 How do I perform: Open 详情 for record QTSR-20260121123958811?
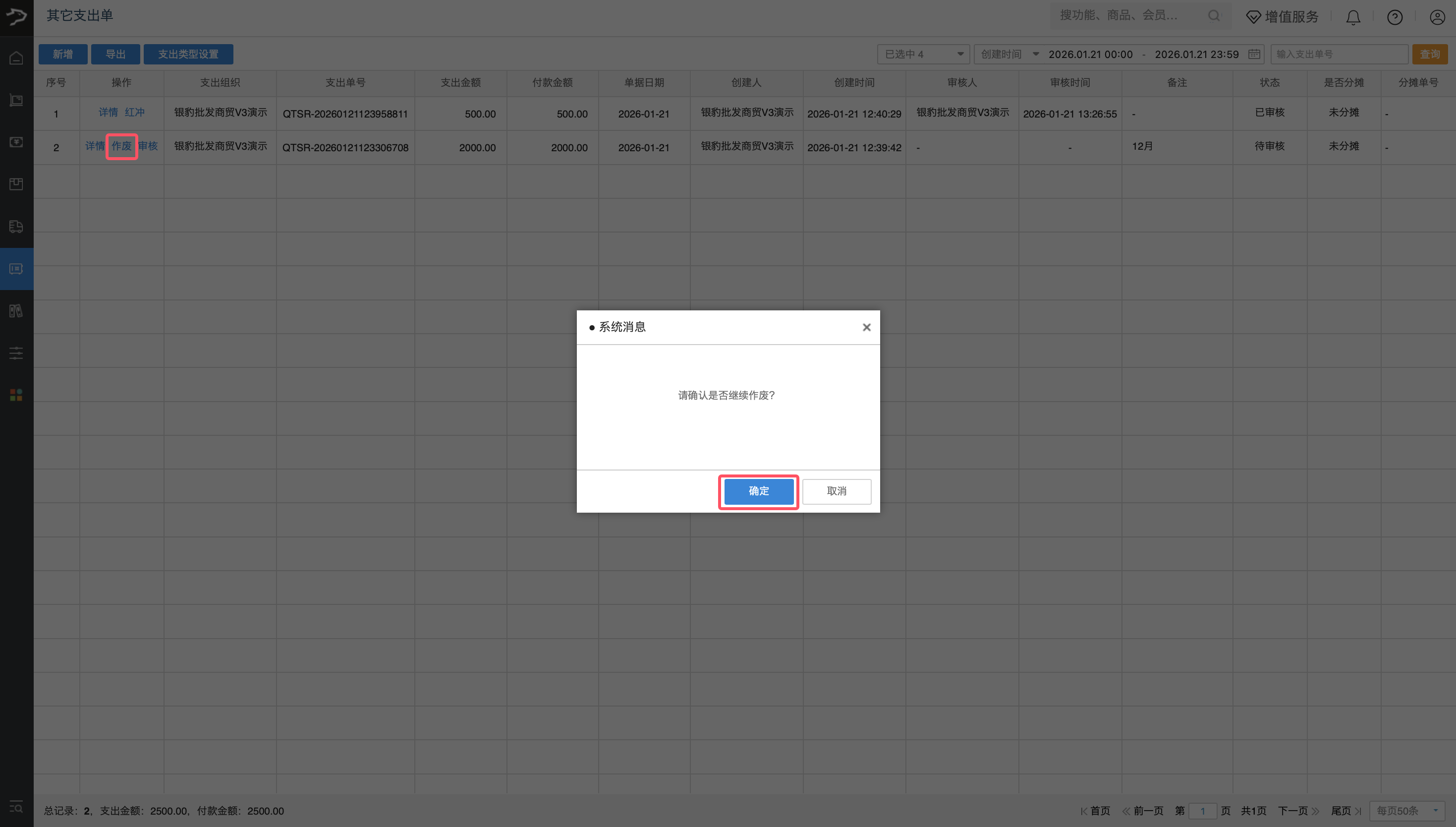point(108,112)
